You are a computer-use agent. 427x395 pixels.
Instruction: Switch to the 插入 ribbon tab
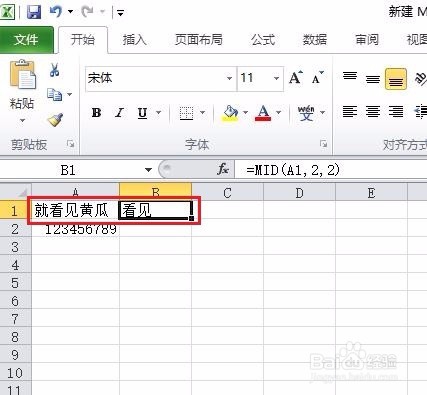[135, 40]
